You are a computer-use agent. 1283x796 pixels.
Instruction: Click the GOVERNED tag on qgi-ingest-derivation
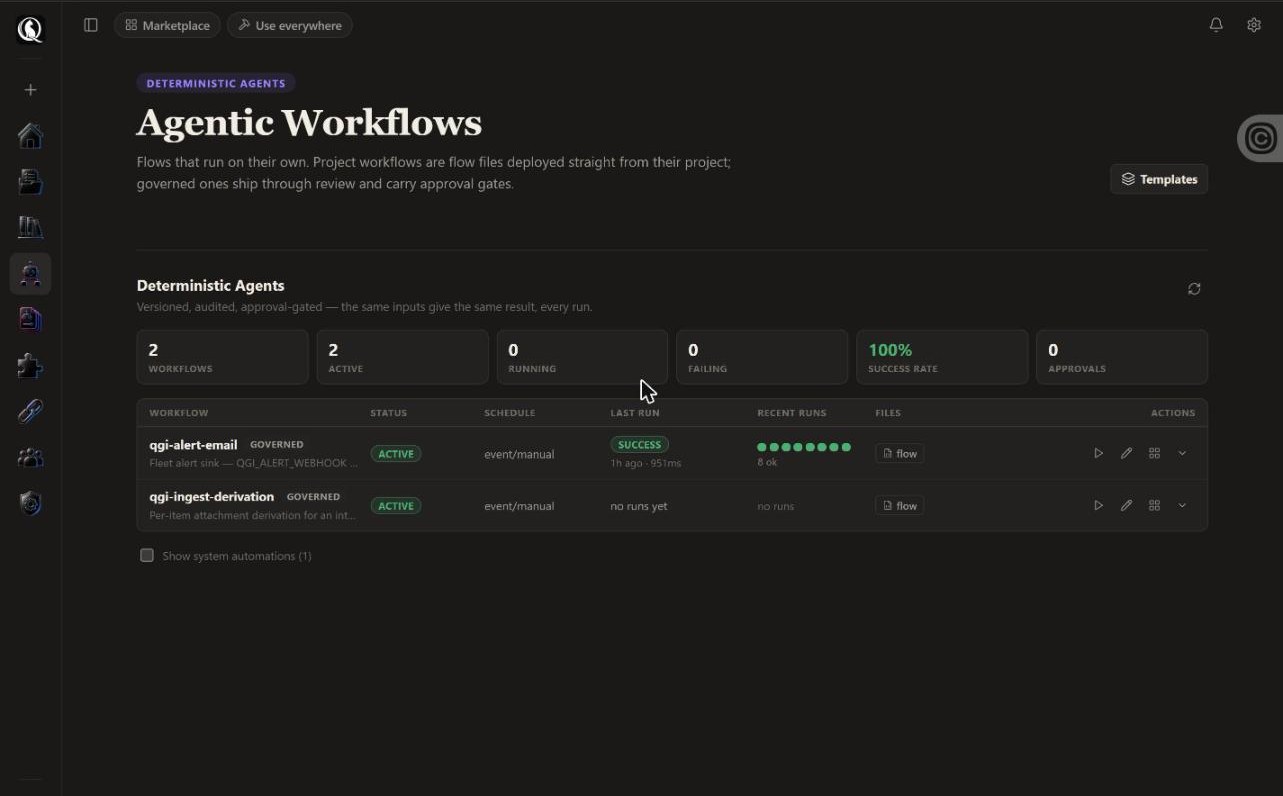click(x=313, y=496)
